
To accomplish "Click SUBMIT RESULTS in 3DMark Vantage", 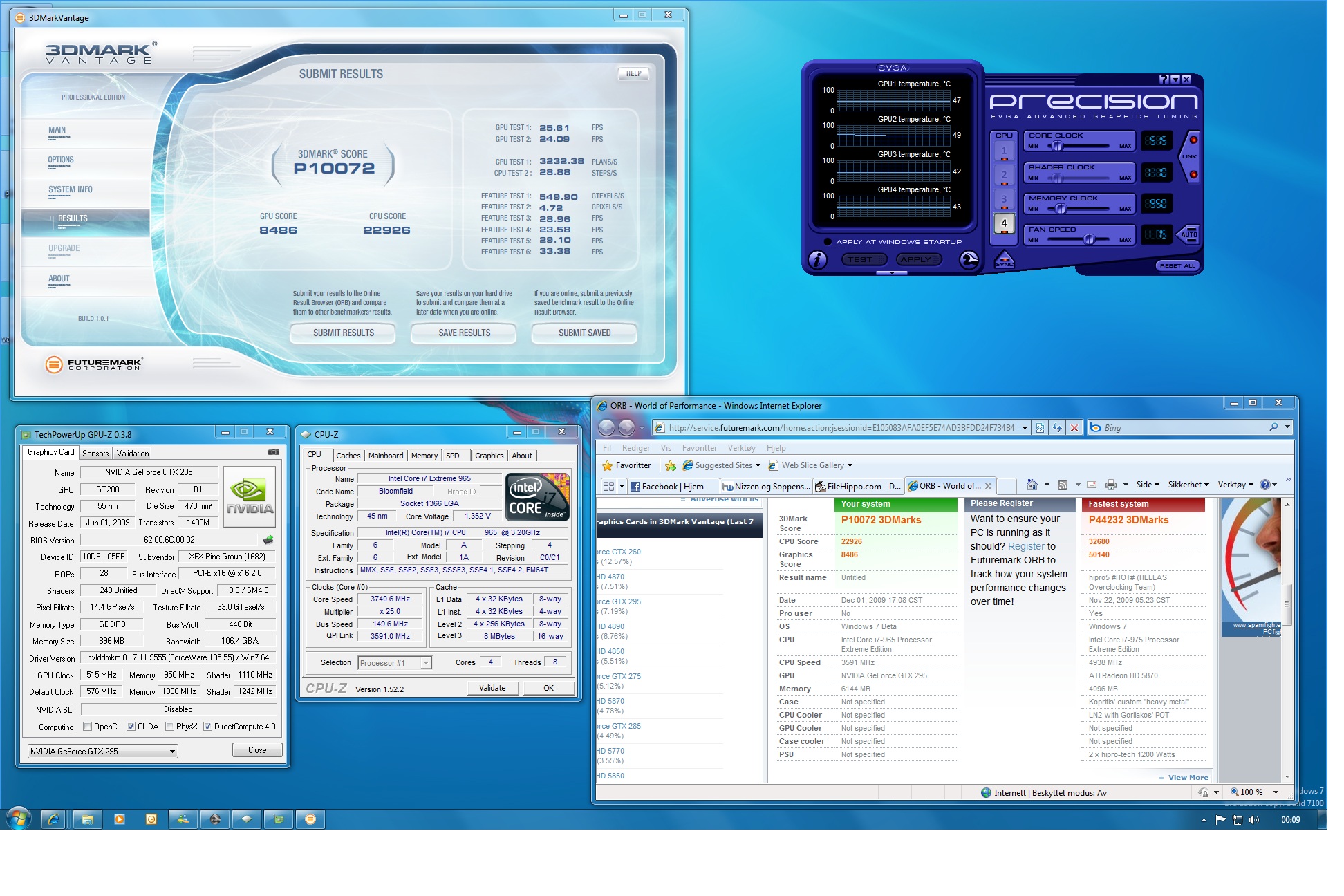I will click(344, 333).
